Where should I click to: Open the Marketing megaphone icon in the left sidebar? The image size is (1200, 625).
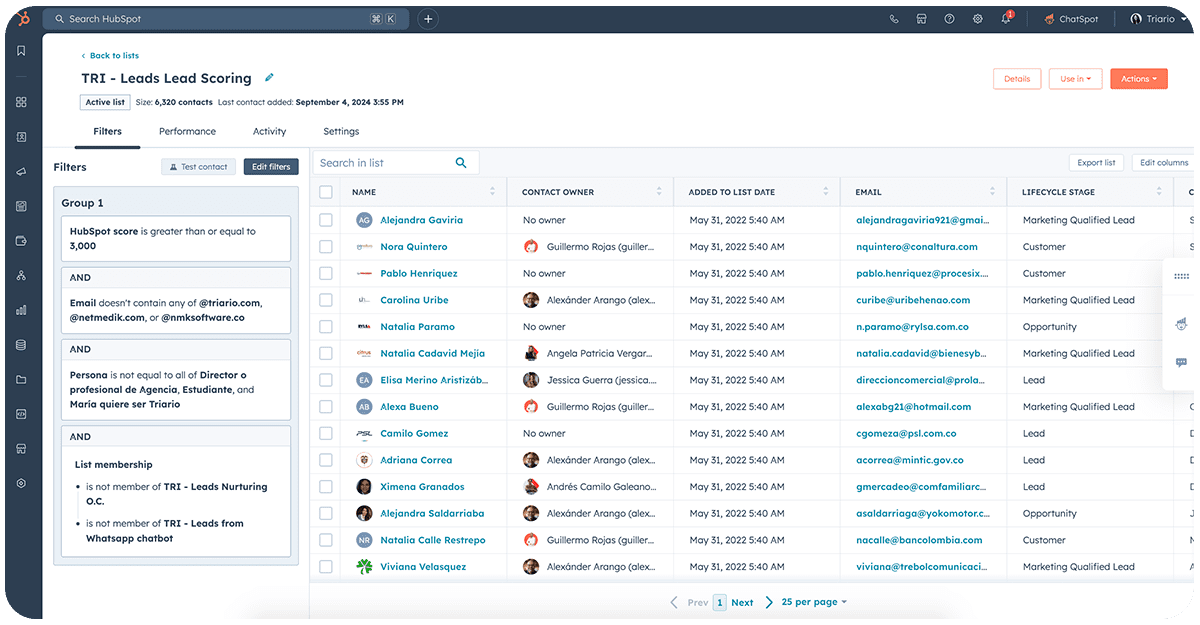pos(21,172)
